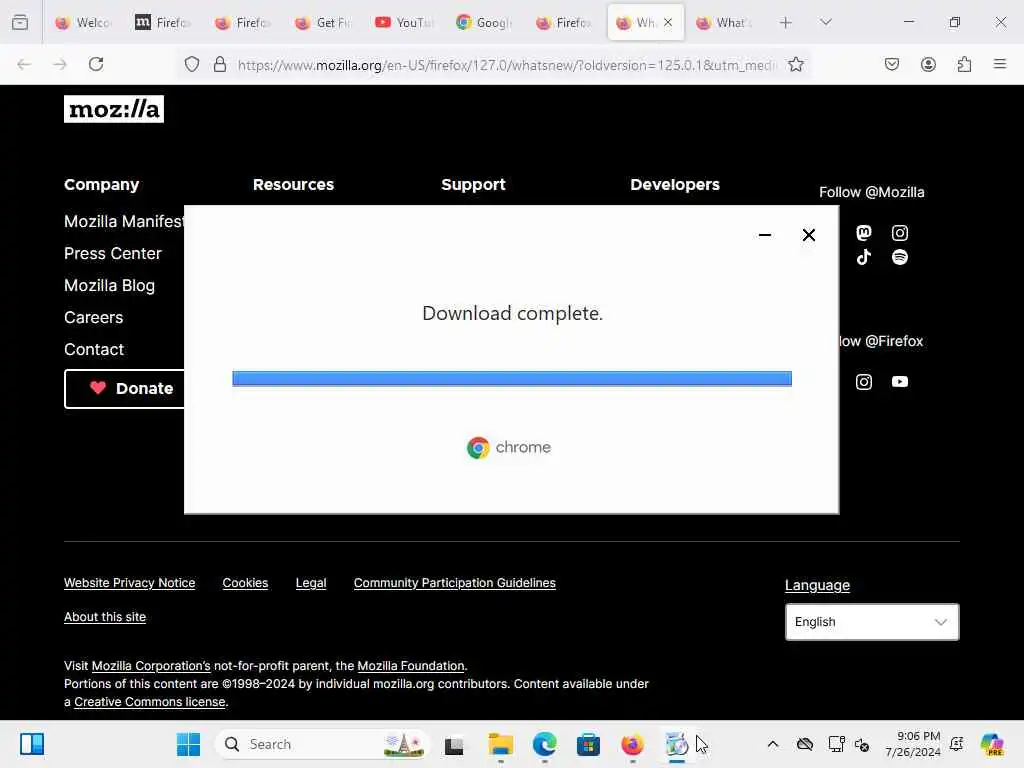
Task: Click the Chrome installer taskbar icon
Action: click(x=677, y=744)
